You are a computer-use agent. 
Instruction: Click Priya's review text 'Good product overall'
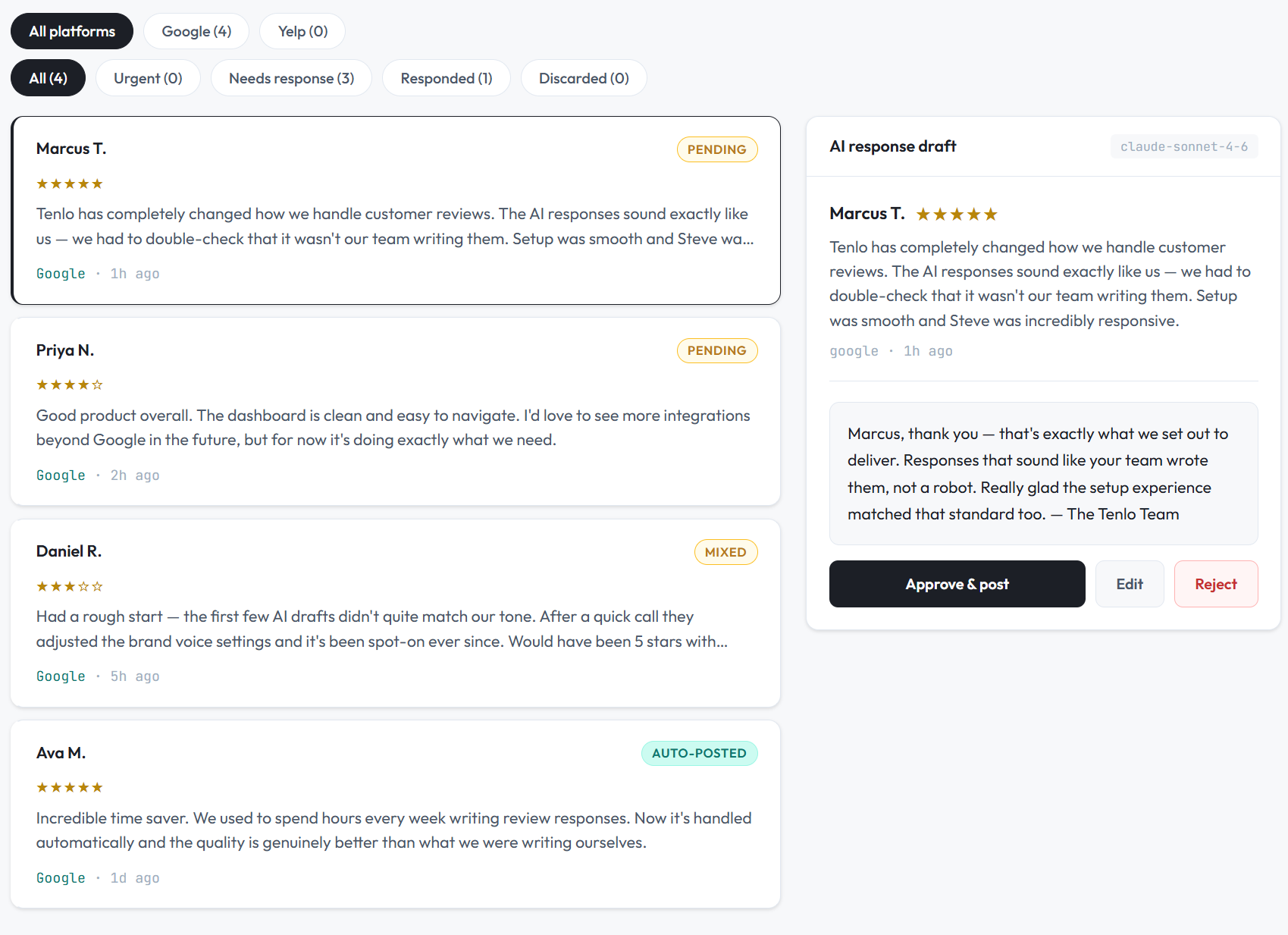click(x=114, y=416)
